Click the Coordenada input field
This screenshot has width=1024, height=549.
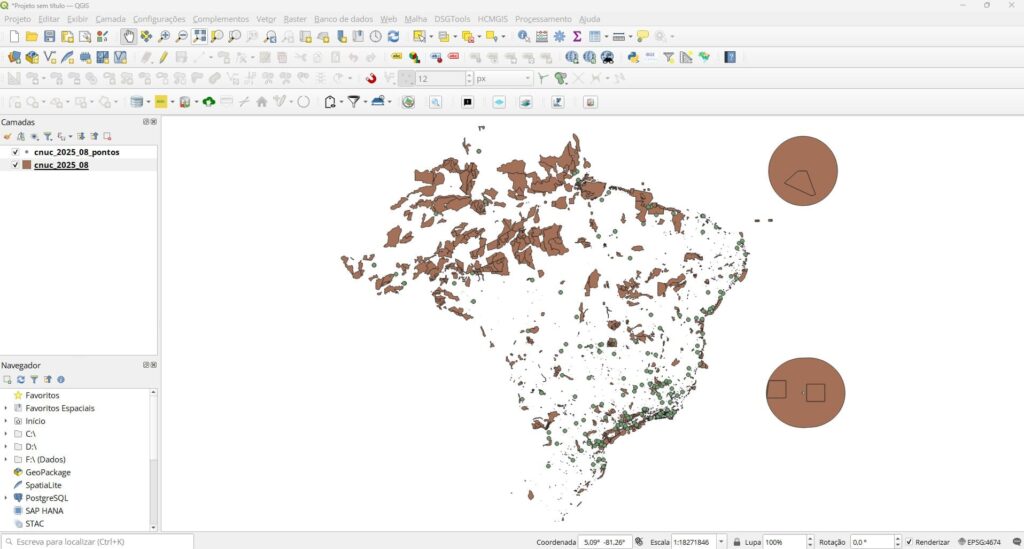pos(605,542)
